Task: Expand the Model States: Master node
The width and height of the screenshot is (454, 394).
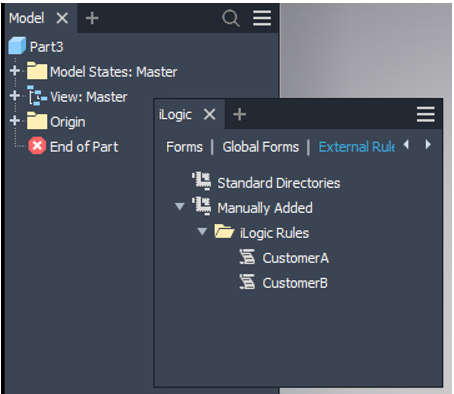Action: coord(15,71)
